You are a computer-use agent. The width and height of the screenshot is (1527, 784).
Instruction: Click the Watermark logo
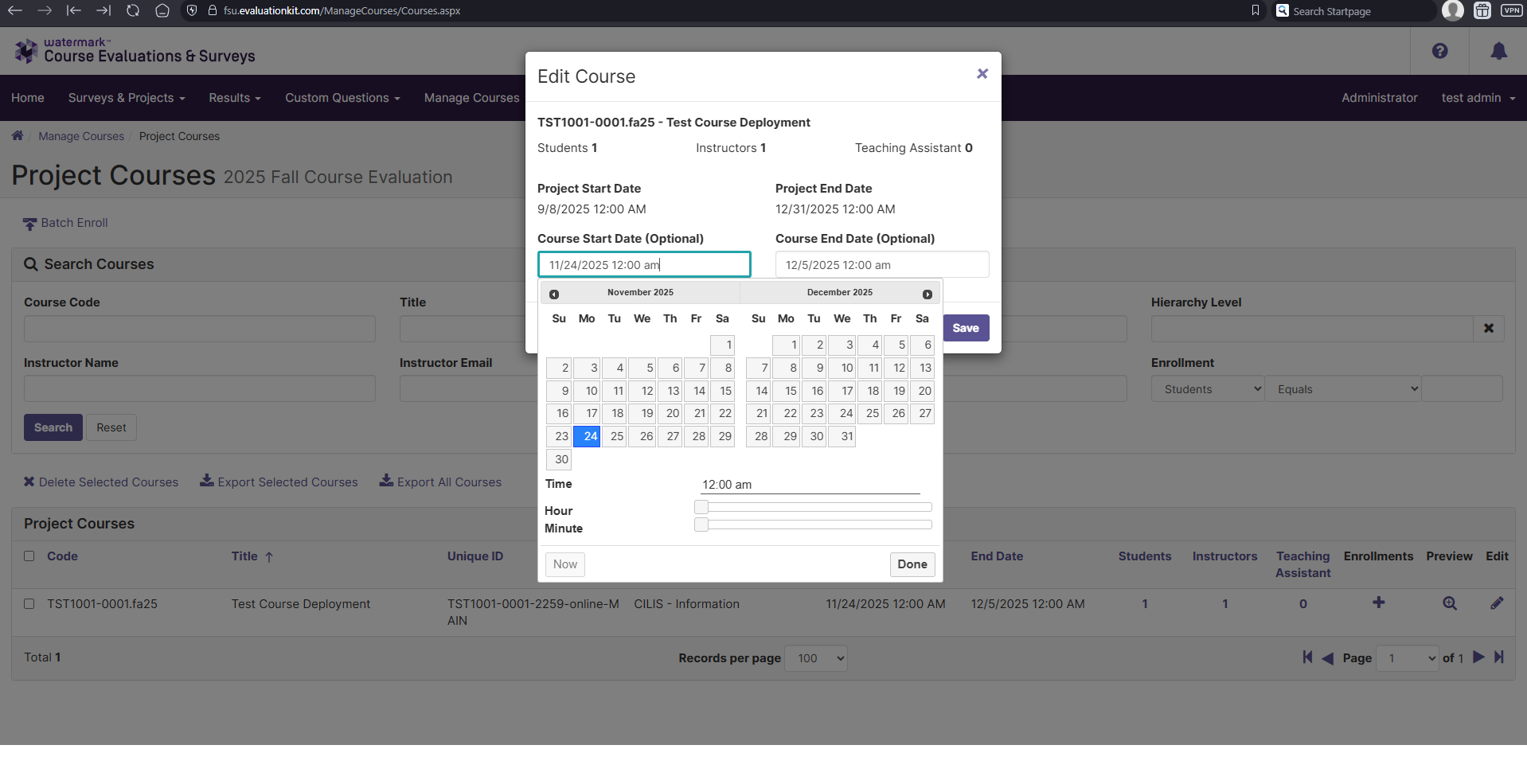point(135,51)
